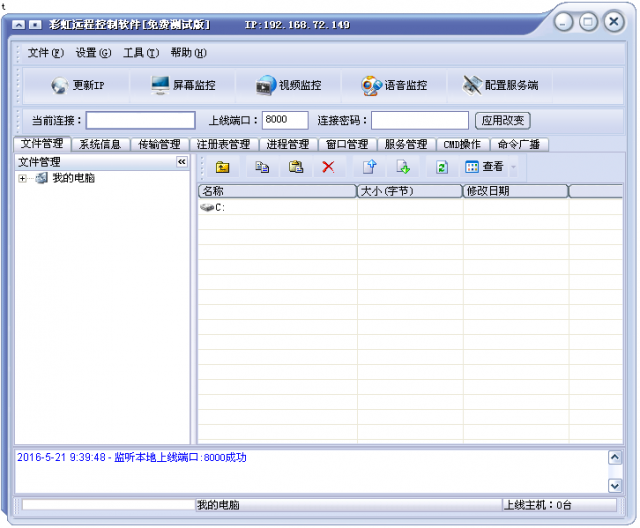Focus the 当前连接 input field
640x528 pixels.
[x=140, y=121]
